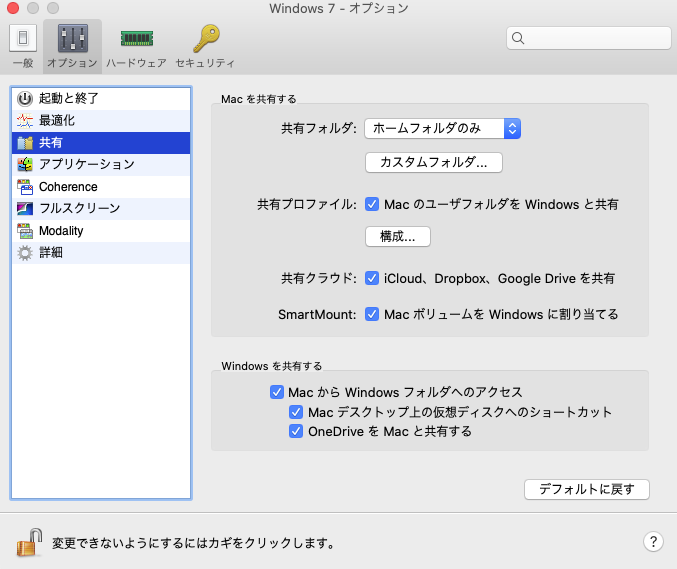The image size is (677, 569).
Task: Click the Modality sidebar icon
Action: click(25, 231)
